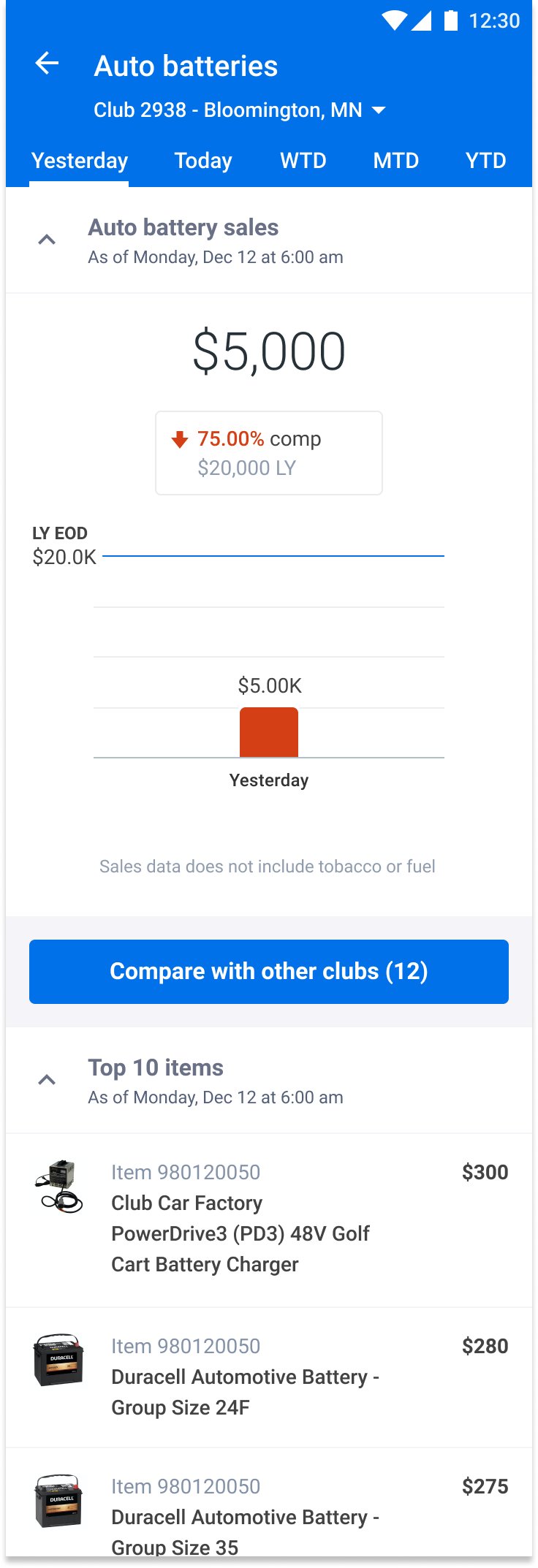Open the MTD tab
This screenshot has width=538, height=1568.
(396, 161)
